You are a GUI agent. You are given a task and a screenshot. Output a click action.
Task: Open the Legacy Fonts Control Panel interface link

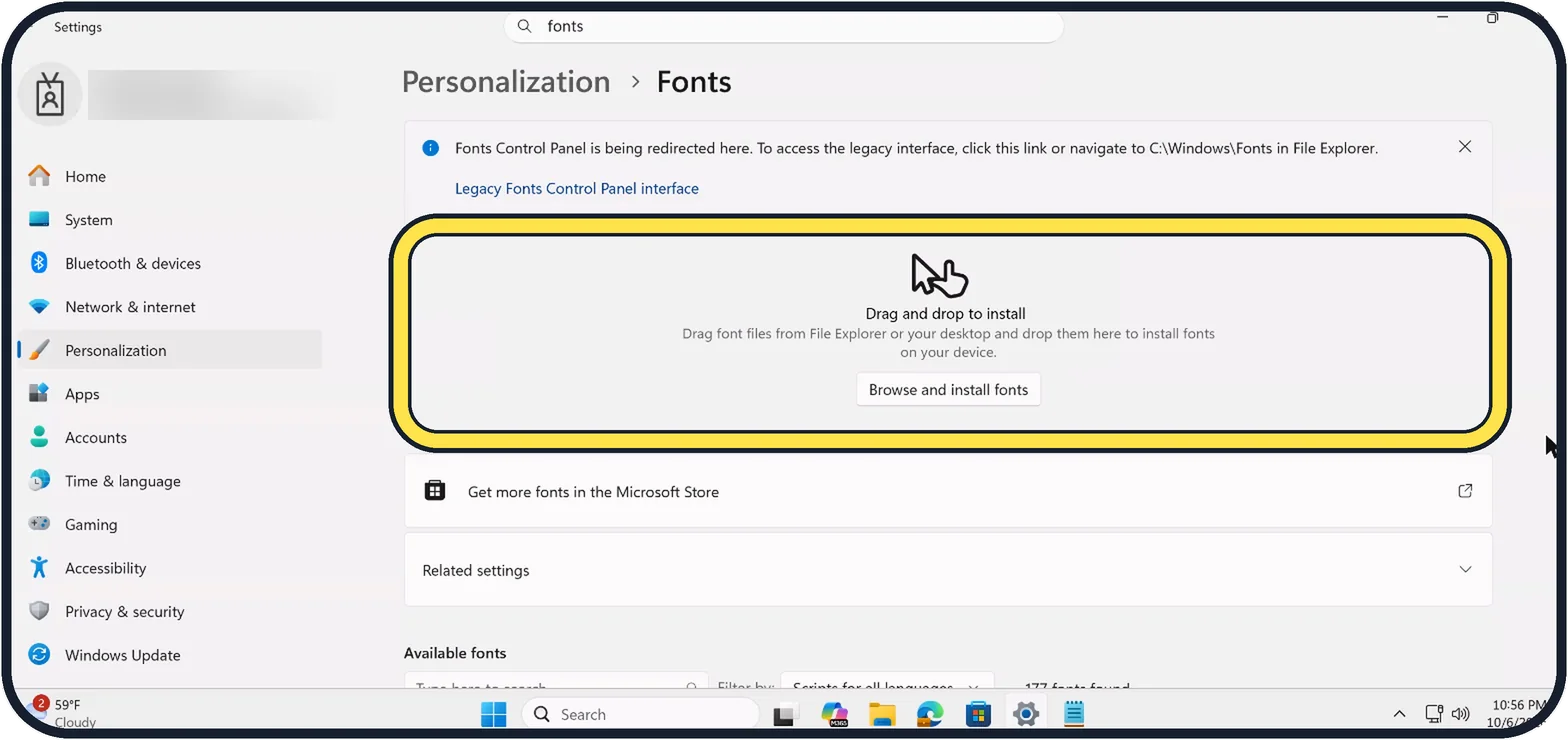[x=577, y=188]
